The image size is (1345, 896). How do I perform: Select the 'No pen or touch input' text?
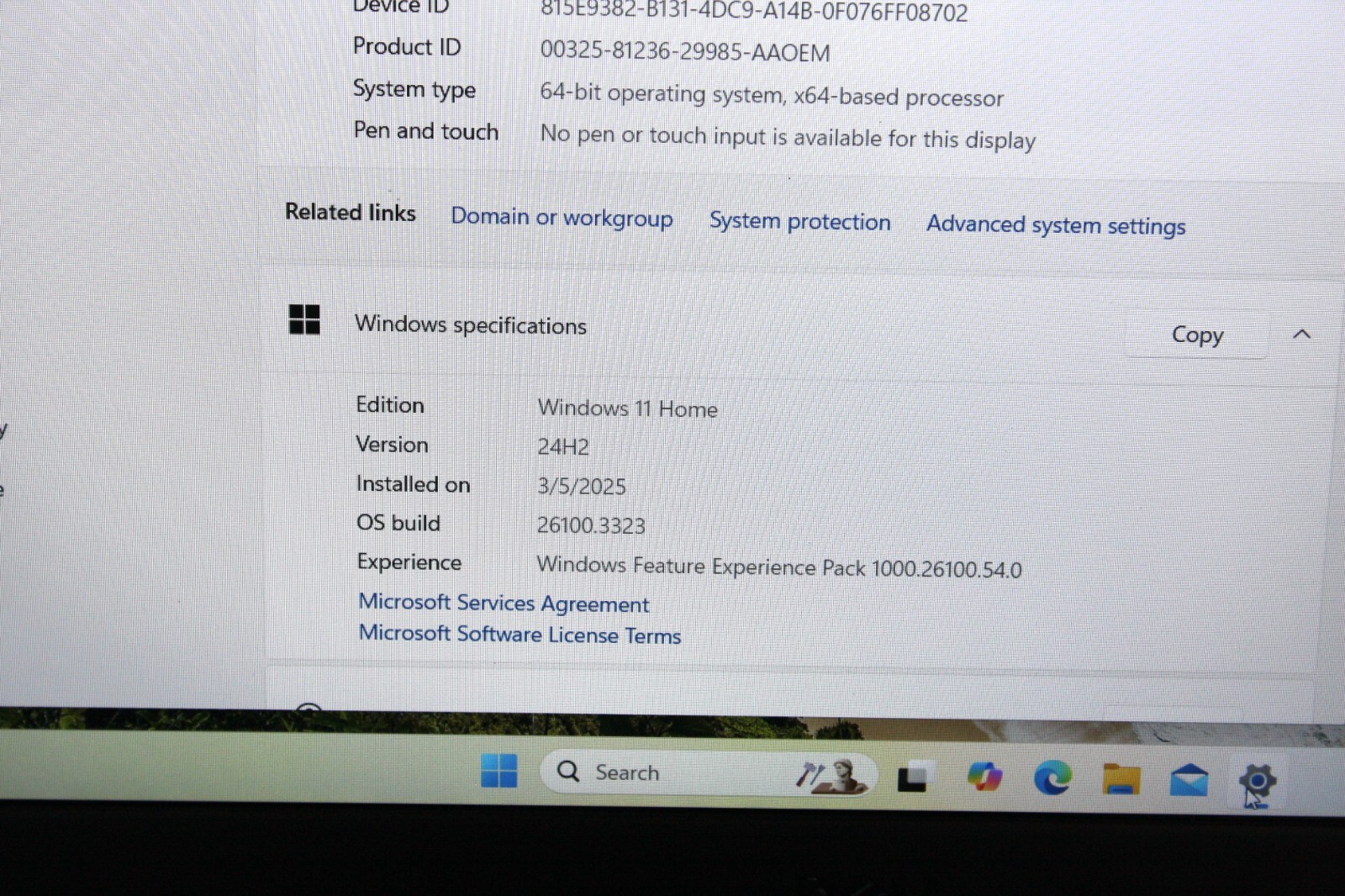click(x=788, y=136)
